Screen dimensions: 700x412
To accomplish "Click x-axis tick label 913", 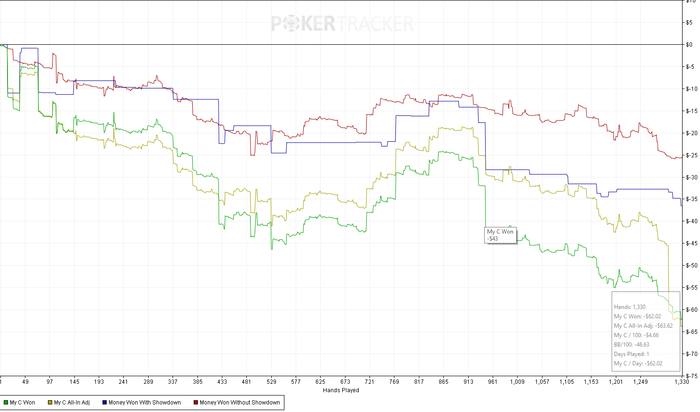I will 468,382.
